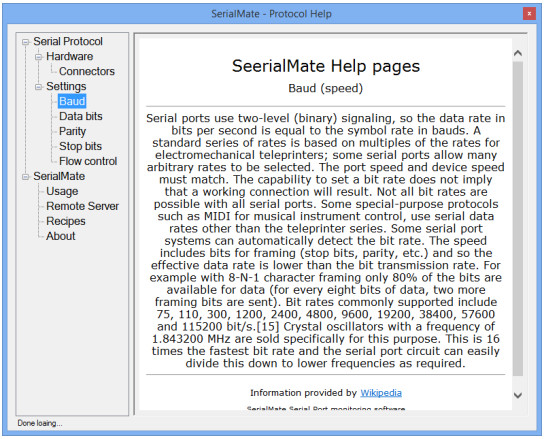Collapse the Settings tree node
This screenshot has height=439, width=544.
38,87
